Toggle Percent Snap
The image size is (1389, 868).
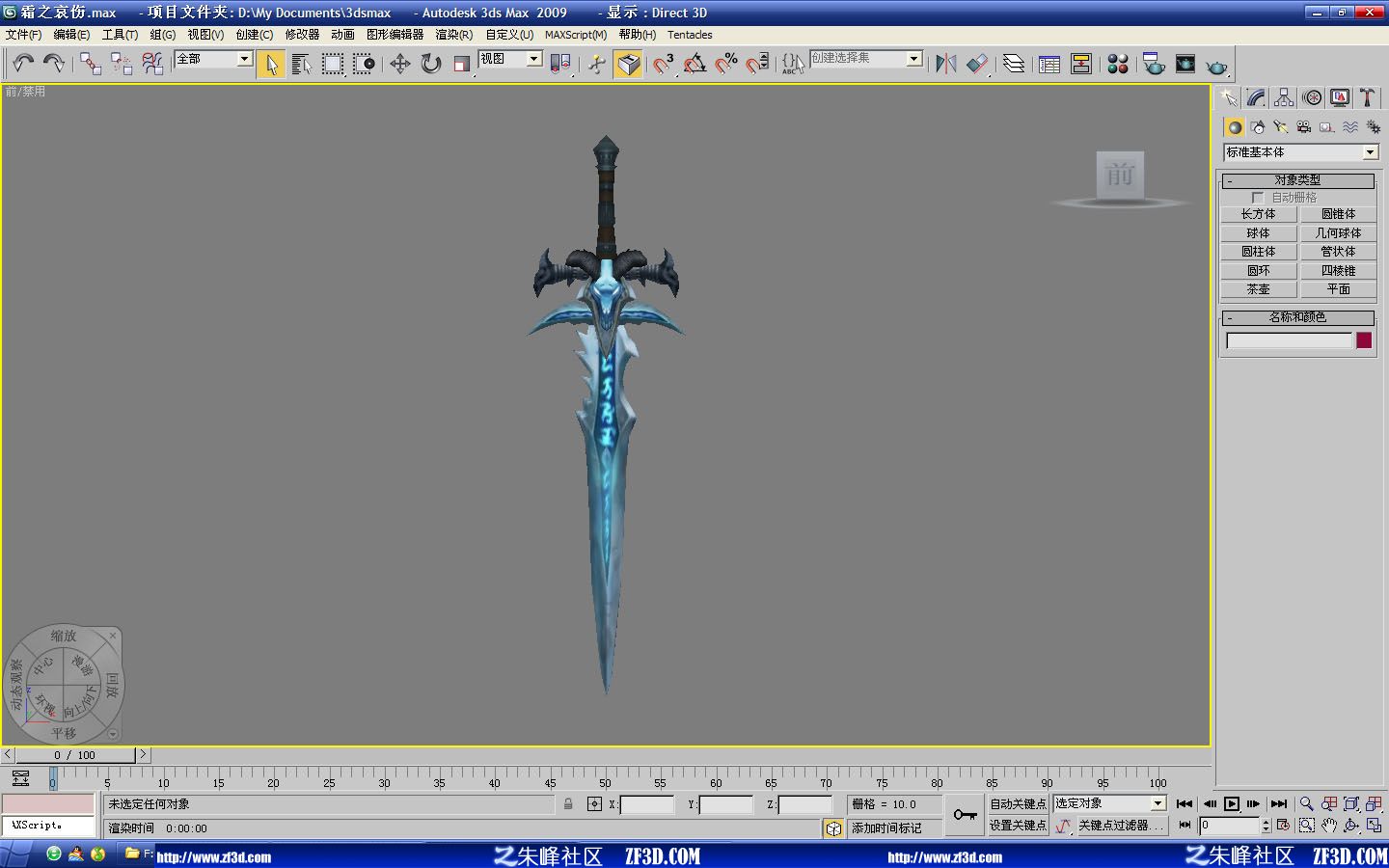coord(726,64)
